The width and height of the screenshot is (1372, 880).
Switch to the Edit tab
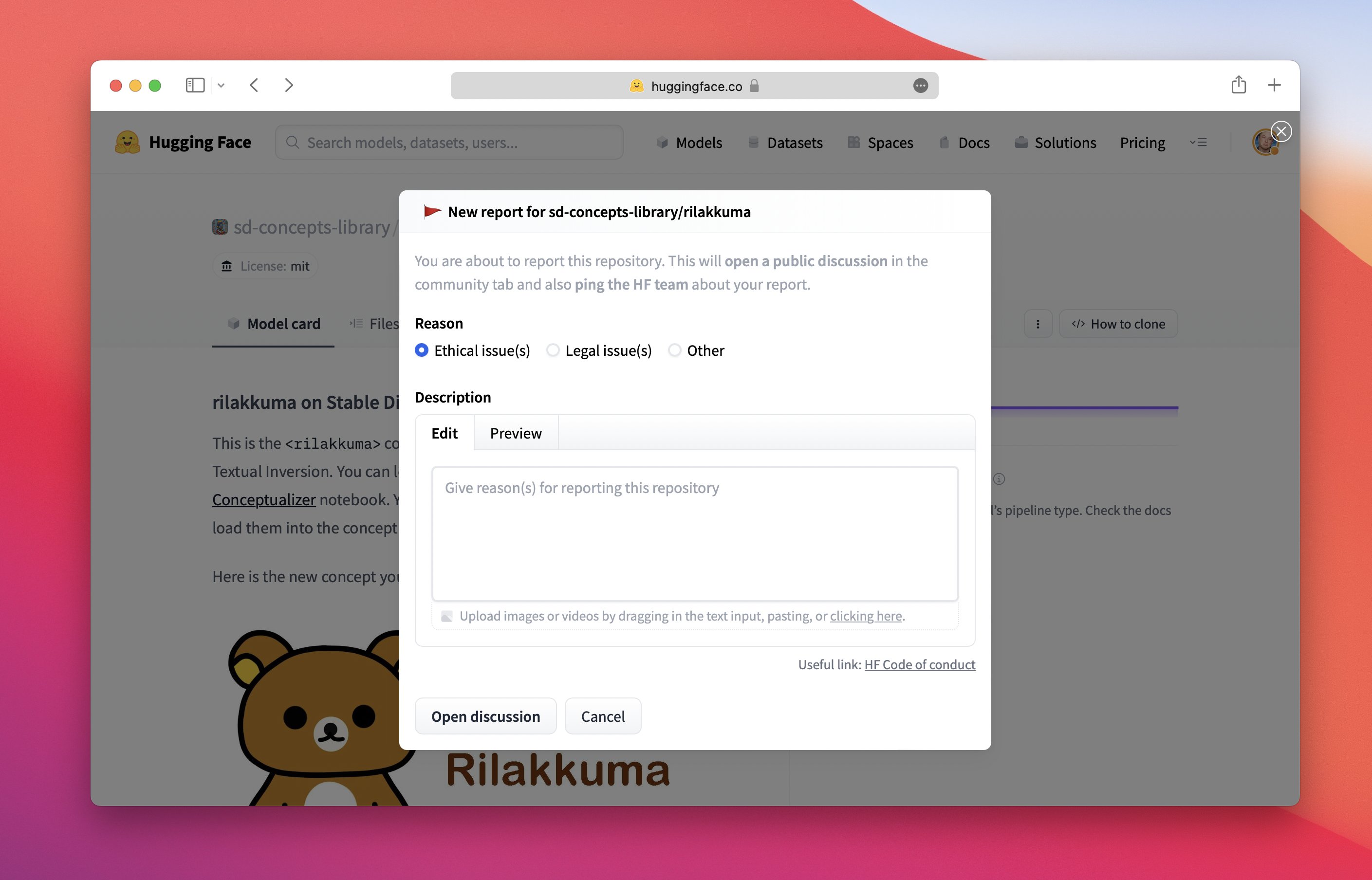point(444,432)
